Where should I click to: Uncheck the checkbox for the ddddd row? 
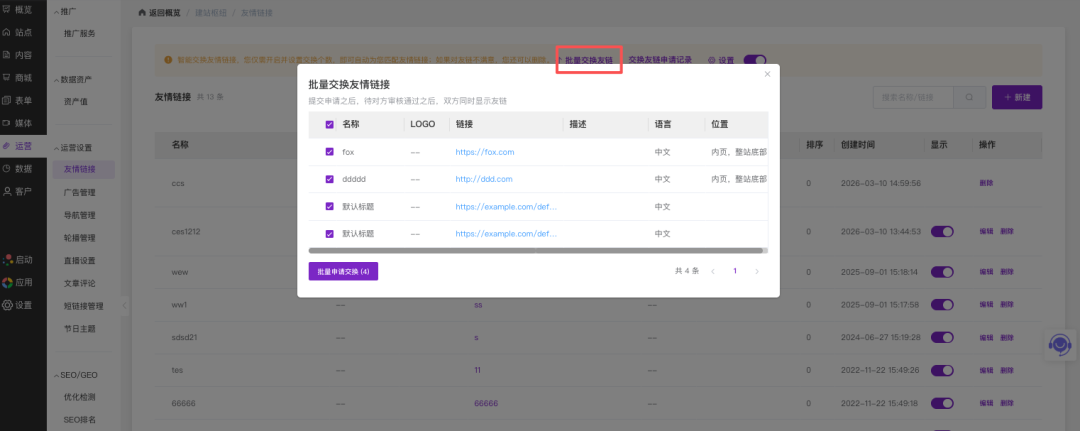coord(330,179)
